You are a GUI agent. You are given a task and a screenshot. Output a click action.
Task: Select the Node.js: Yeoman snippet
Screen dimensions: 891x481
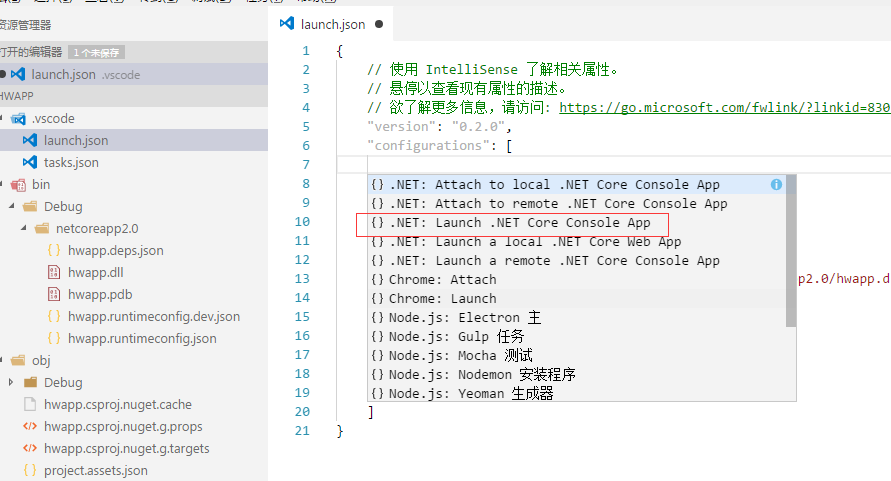pyautogui.click(x=577, y=393)
